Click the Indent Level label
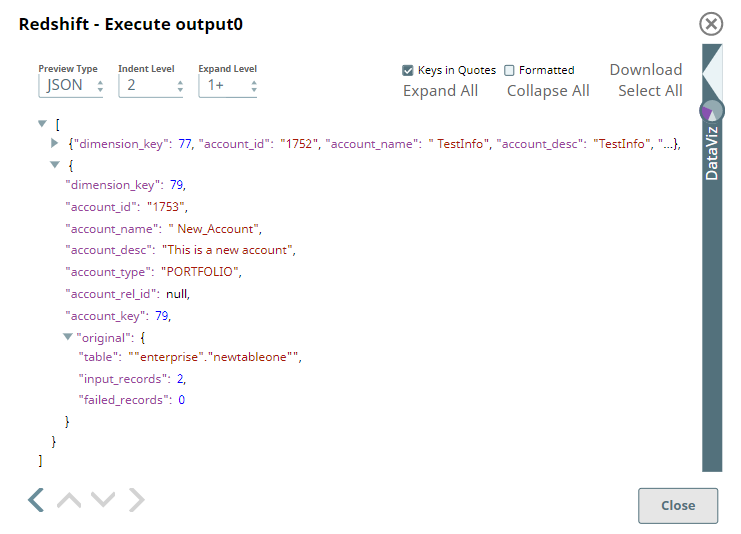The height and width of the screenshot is (534, 741). pos(146,69)
